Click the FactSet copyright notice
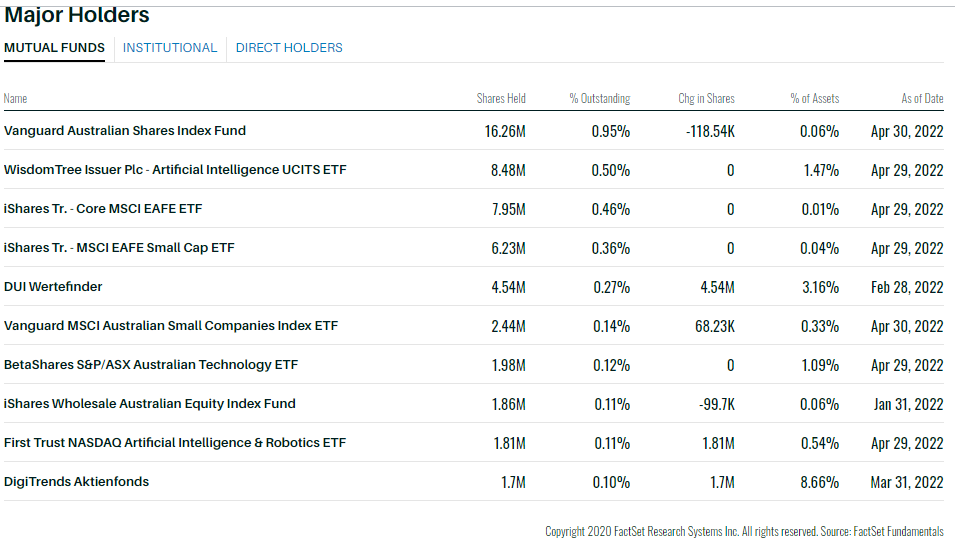955x539 pixels. 744,531
